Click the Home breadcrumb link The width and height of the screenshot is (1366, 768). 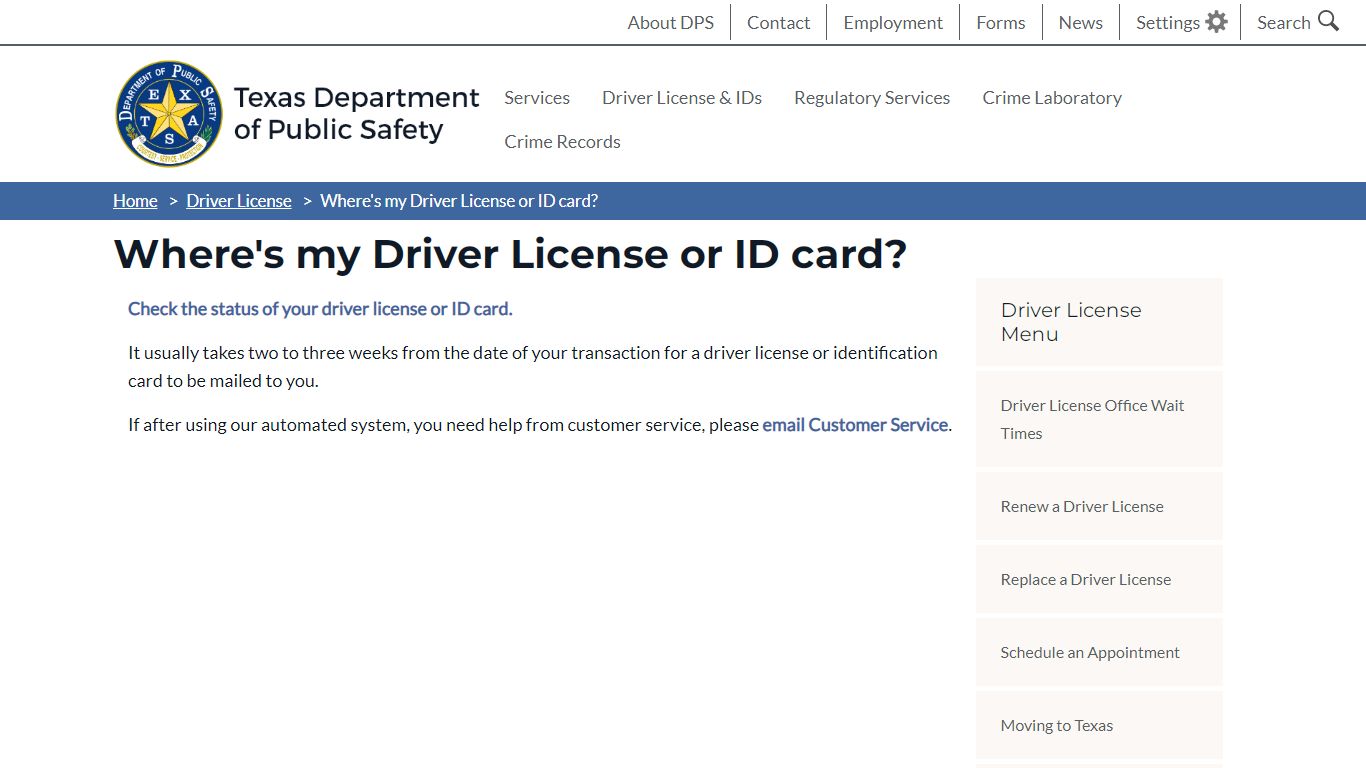[x=135, y=200]
